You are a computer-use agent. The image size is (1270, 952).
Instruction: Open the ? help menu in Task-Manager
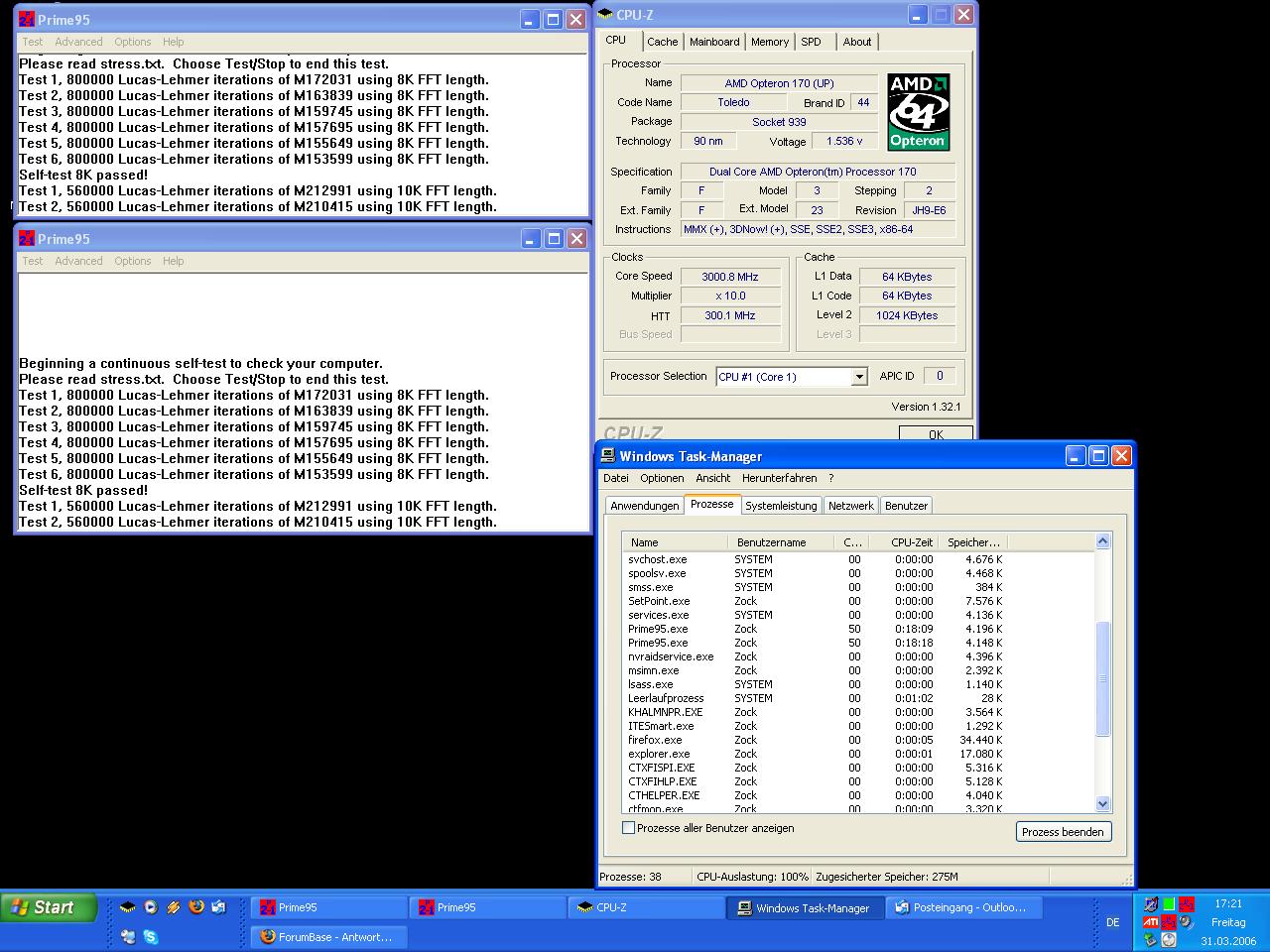[x=831, y=478]
